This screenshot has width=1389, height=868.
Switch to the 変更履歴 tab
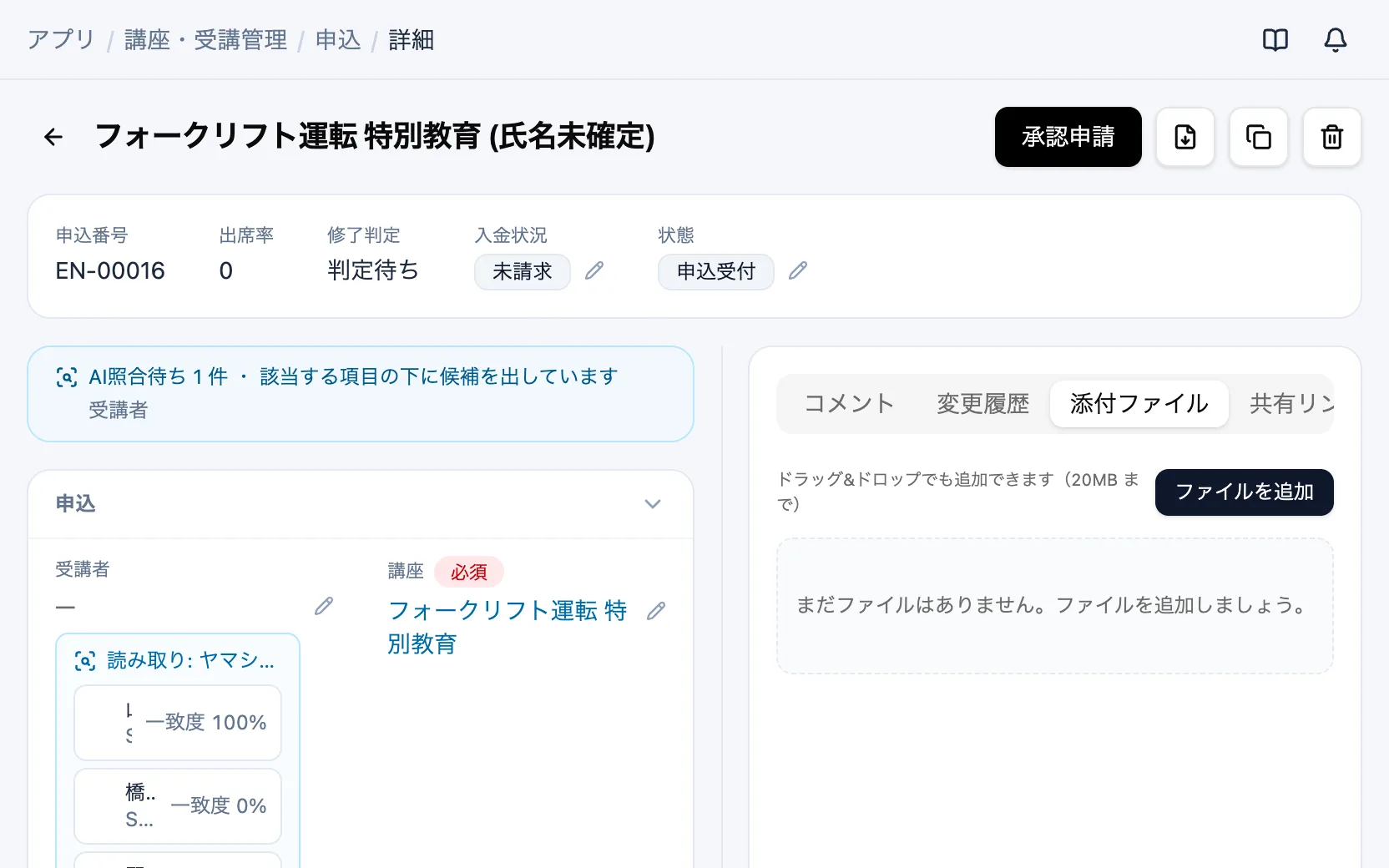point(982,404)
